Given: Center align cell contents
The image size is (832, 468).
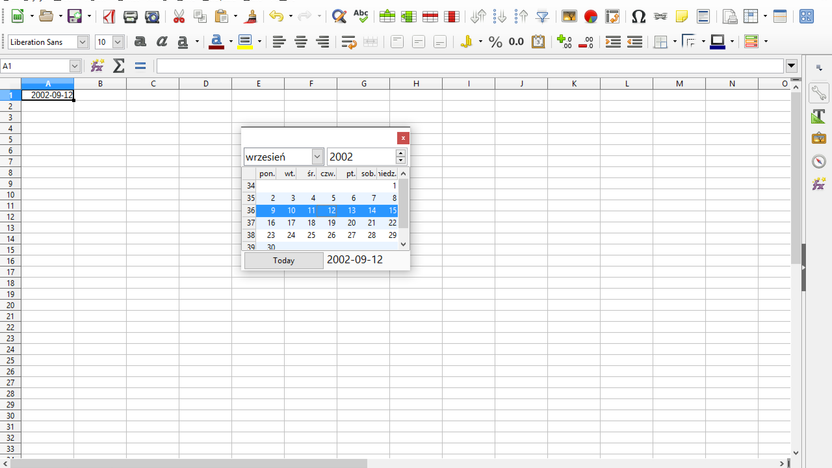Looking at the screenshot, I should pyautogui.click(x=301, y=41).
